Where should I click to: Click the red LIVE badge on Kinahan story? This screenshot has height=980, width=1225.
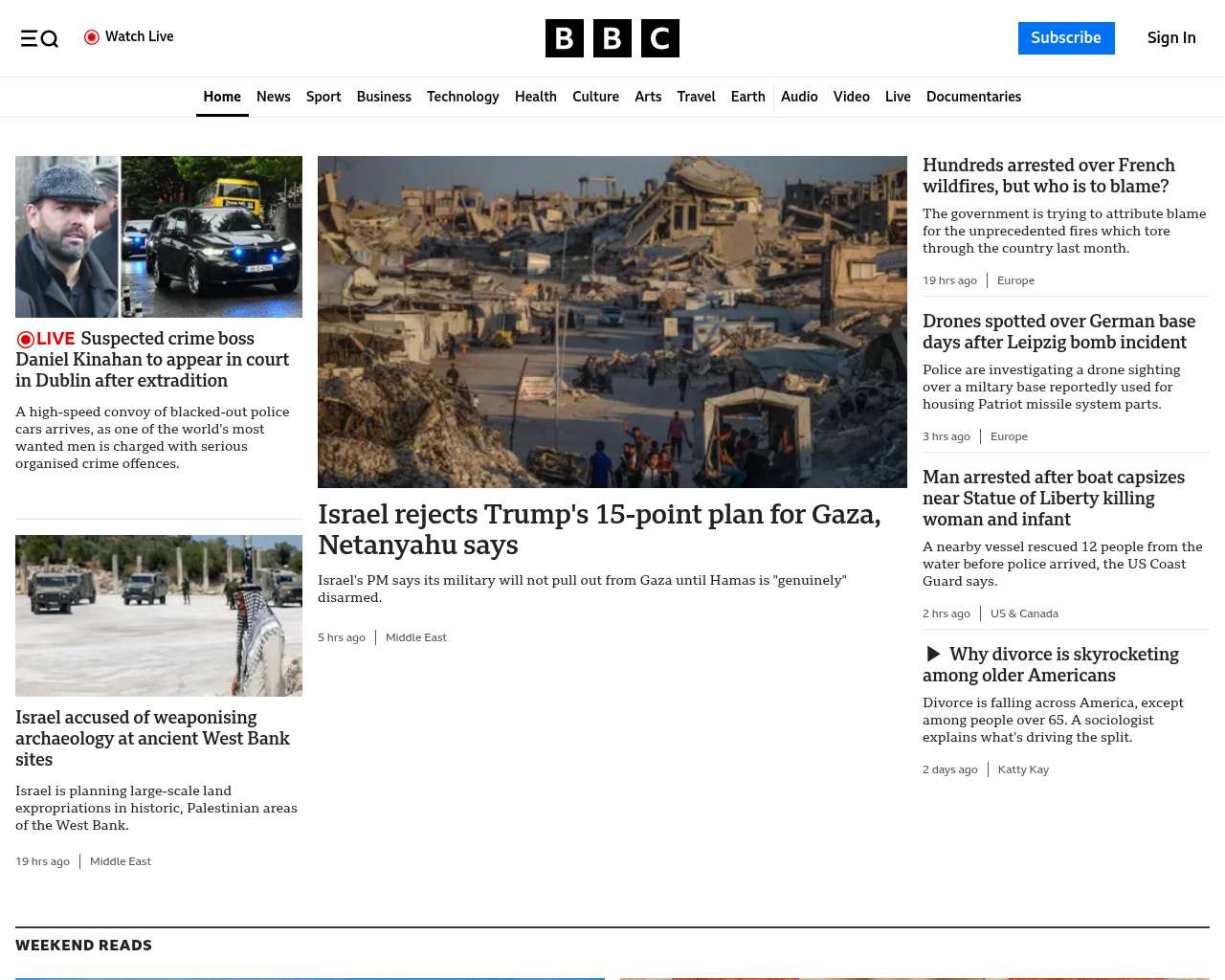coord(46,339)
